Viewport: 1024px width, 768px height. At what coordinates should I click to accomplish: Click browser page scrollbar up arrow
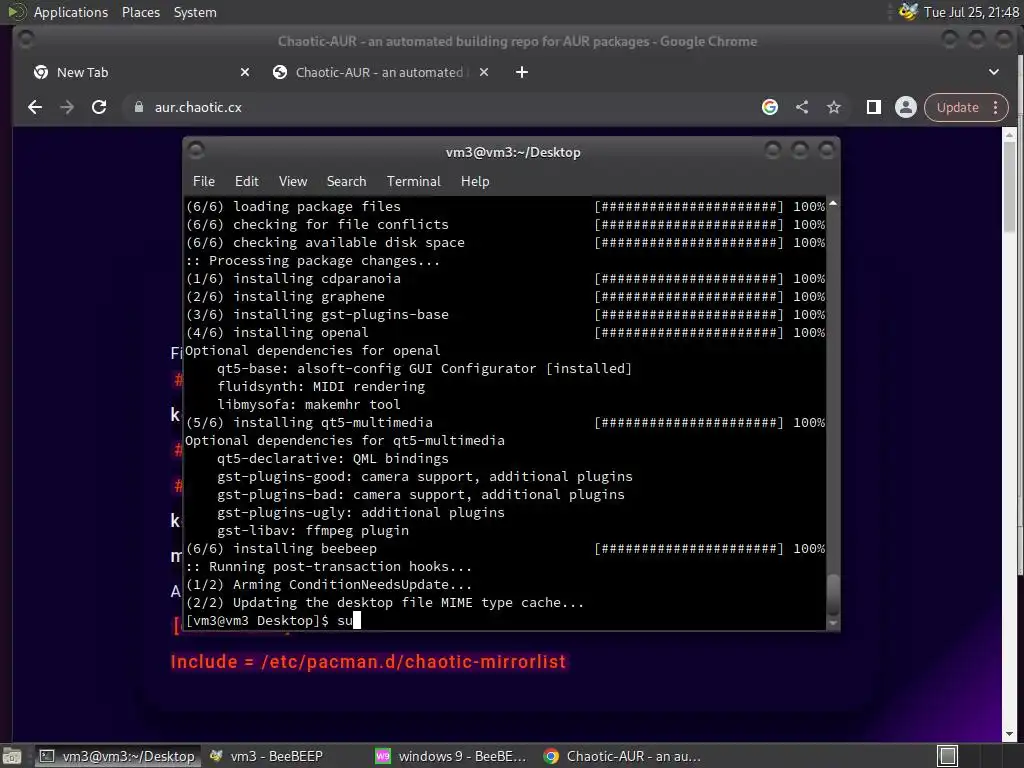[x=1009, y=135]
